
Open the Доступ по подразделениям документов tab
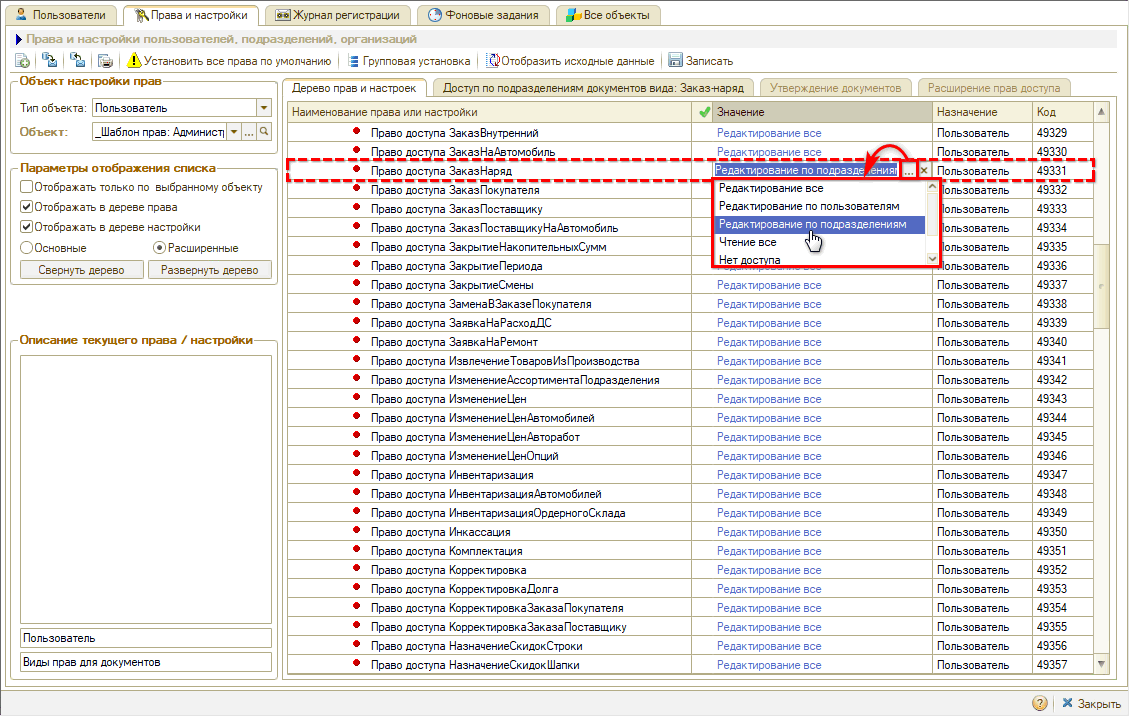pyautogui.click(x=593, y=88)
